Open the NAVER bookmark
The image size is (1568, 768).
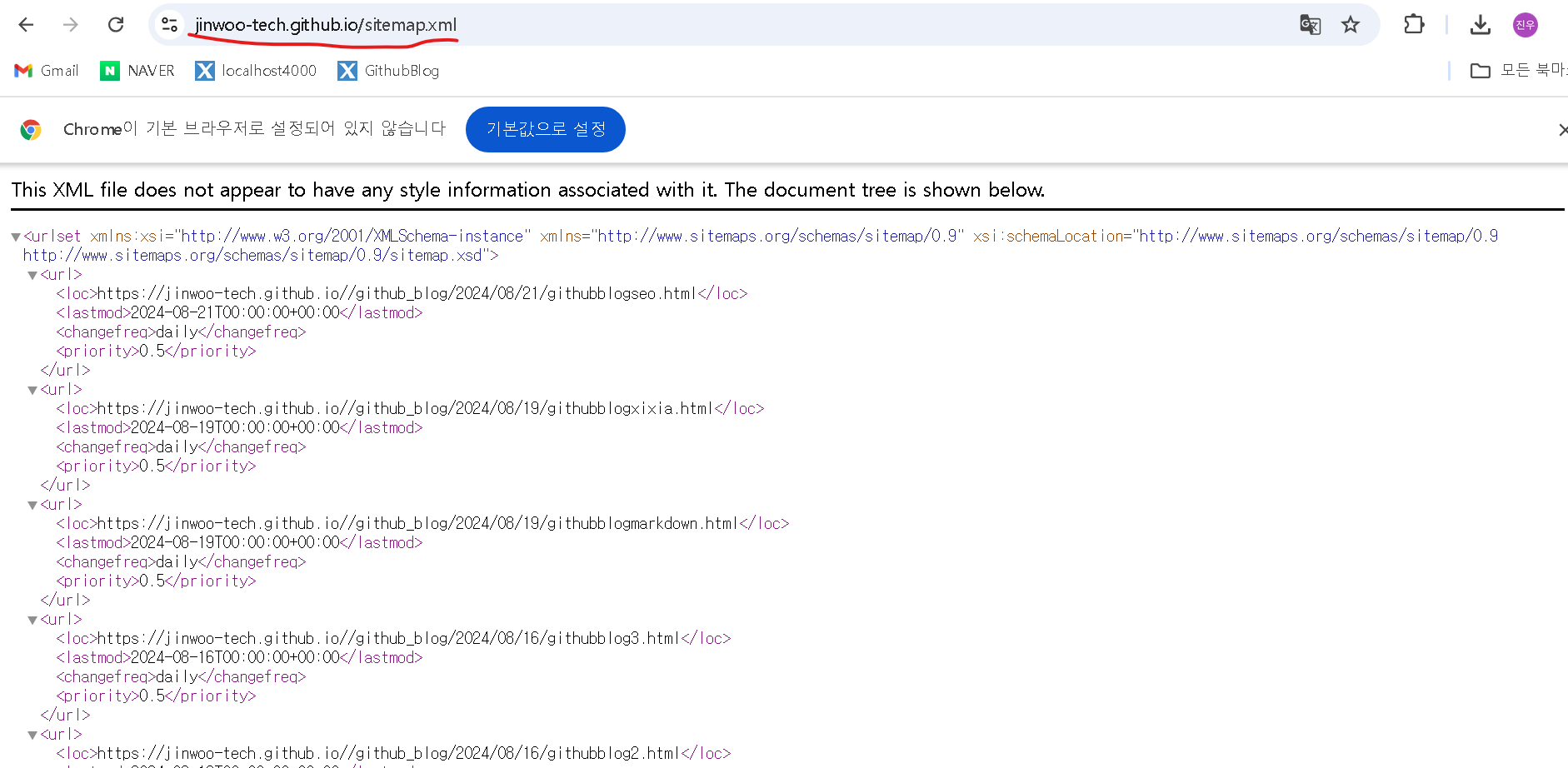(137, 71)
